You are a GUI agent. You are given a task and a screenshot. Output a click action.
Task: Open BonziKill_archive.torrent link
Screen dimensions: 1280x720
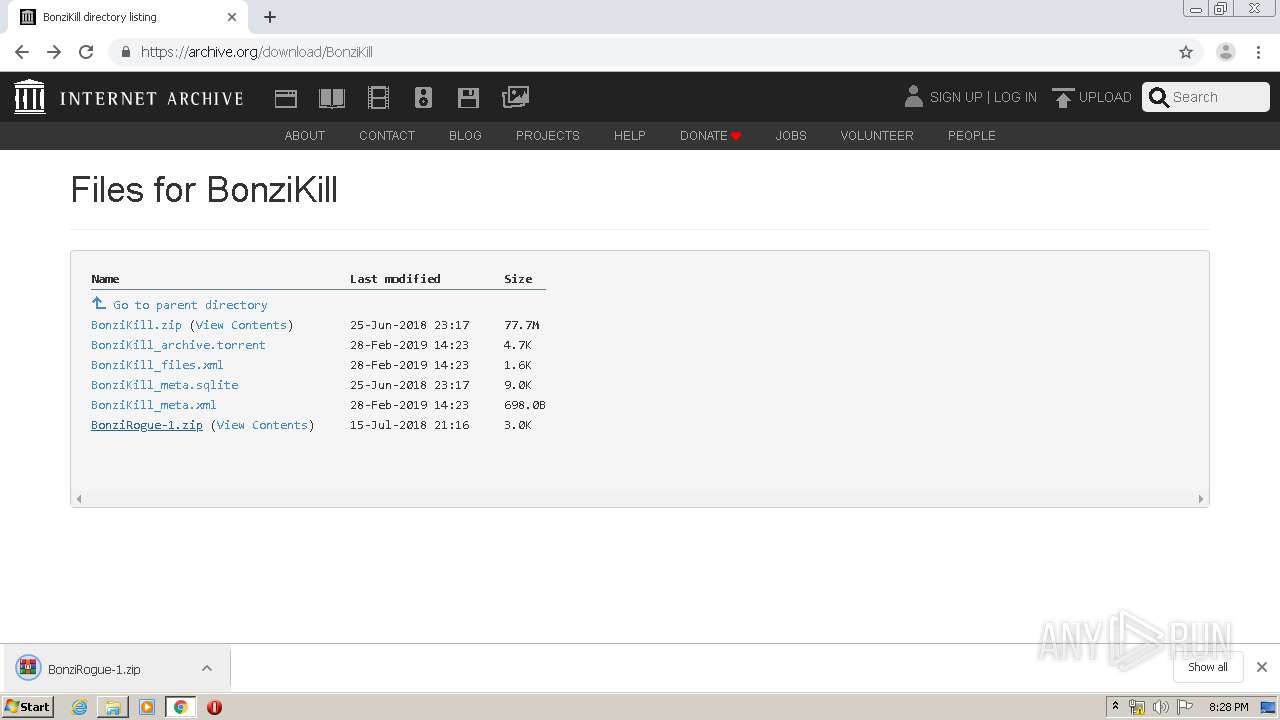point(178,345)
